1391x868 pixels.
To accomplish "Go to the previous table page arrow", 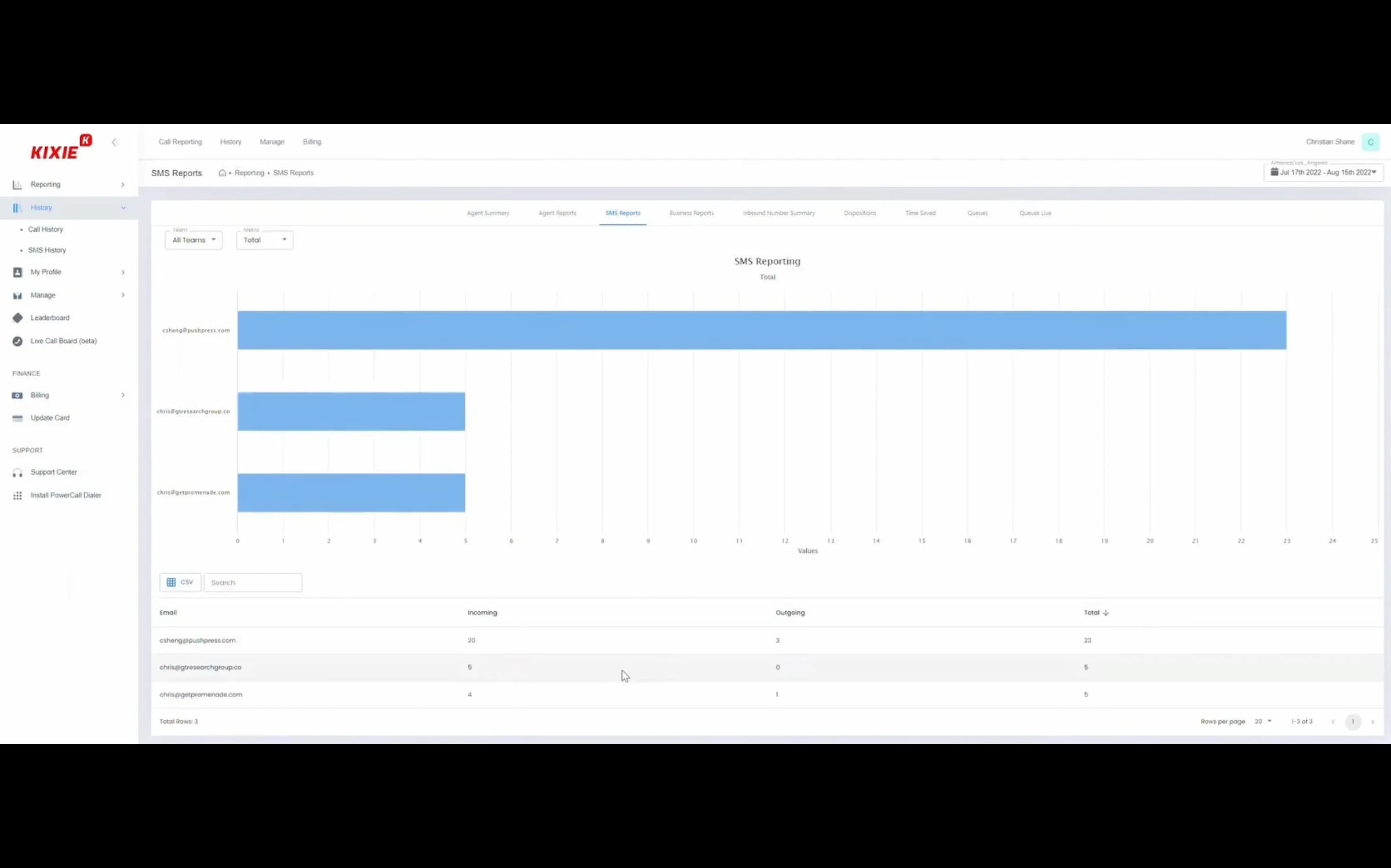I will 1333,722.
